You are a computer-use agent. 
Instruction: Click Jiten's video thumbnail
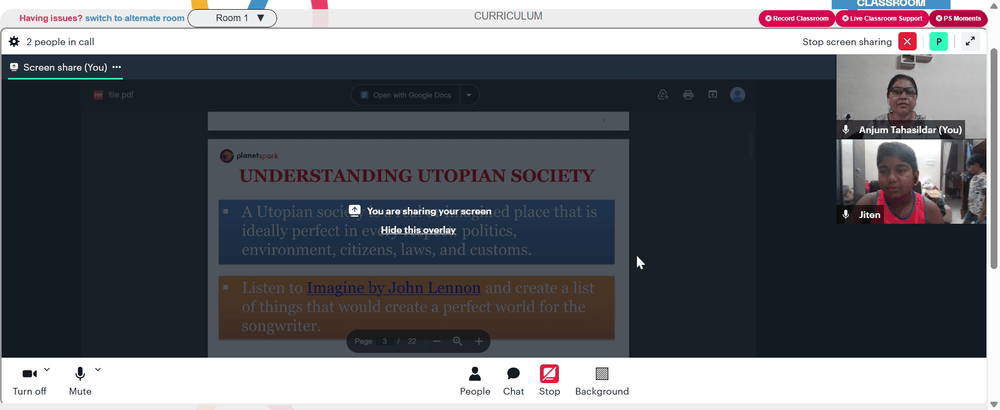pyautogui.click(x=911, y=181)
